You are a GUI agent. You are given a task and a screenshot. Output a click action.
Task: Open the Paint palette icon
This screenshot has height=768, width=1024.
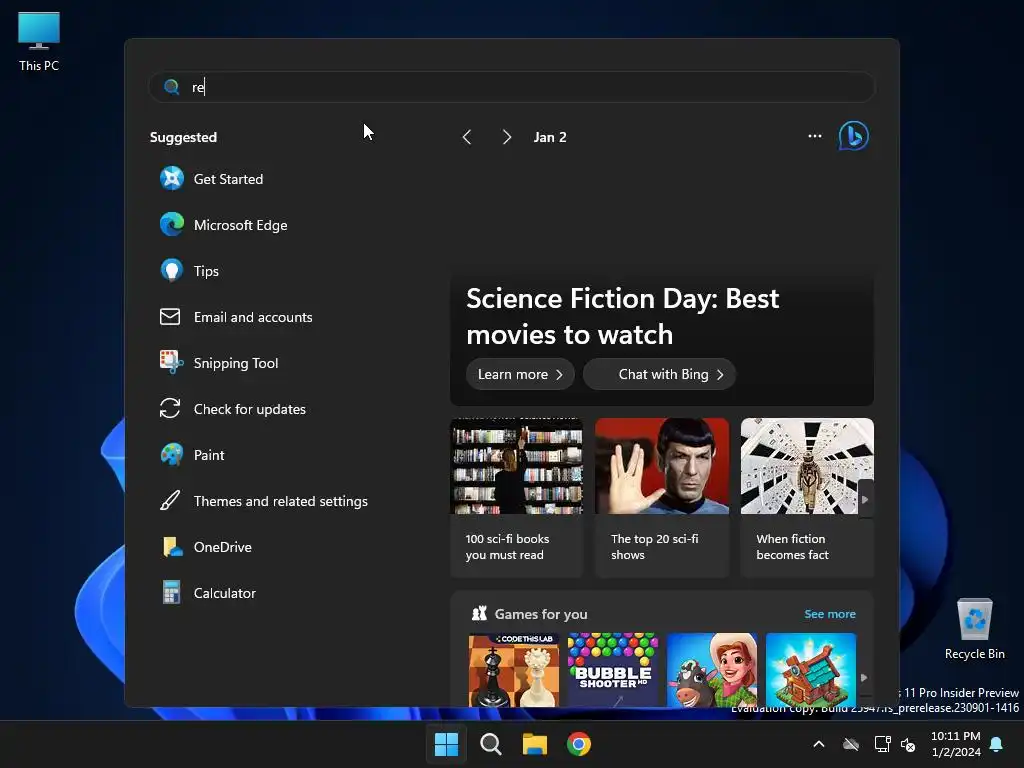click(x=172, y=455)
